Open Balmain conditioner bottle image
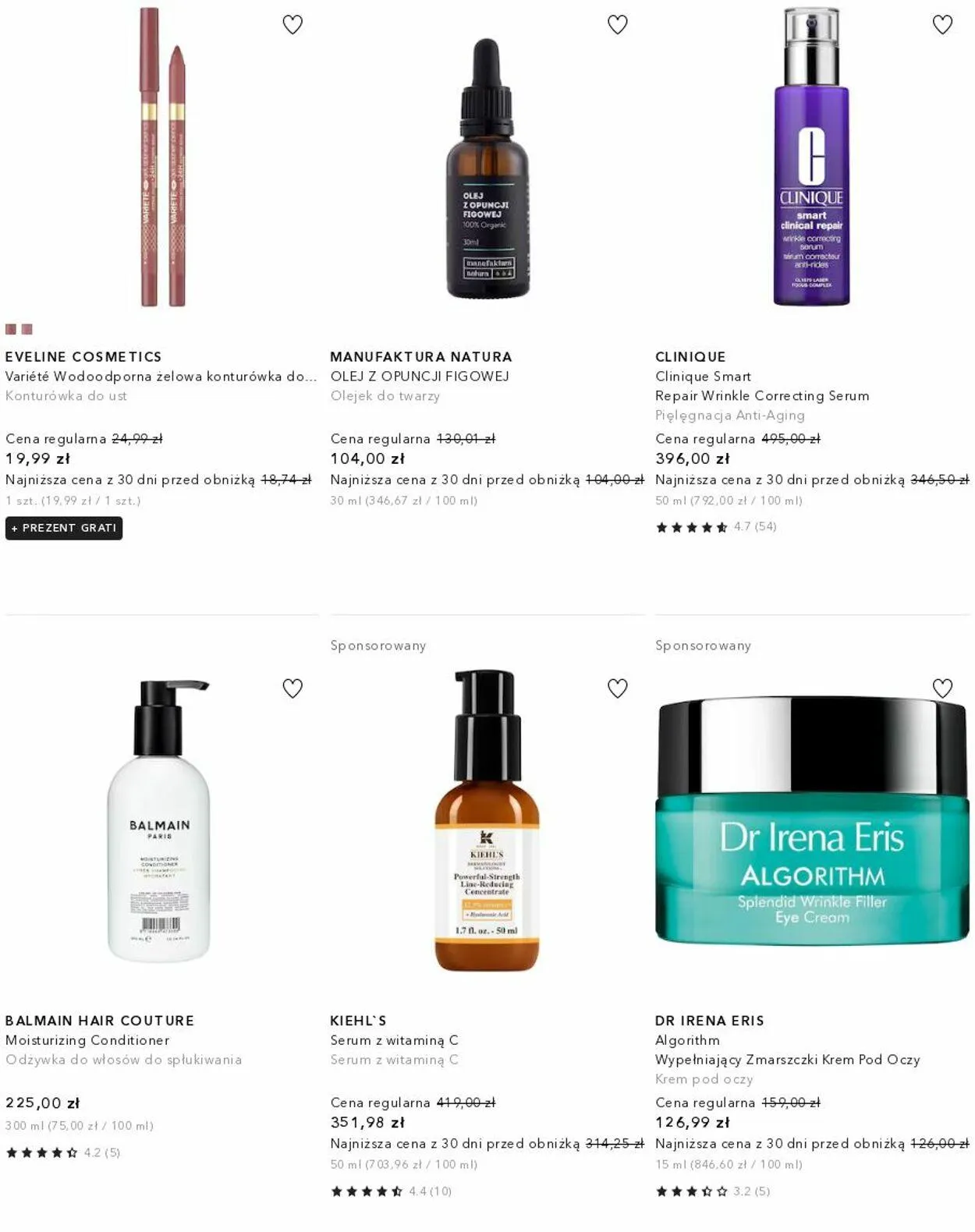This screenshot has height=1232, width=975. [160, 822]
